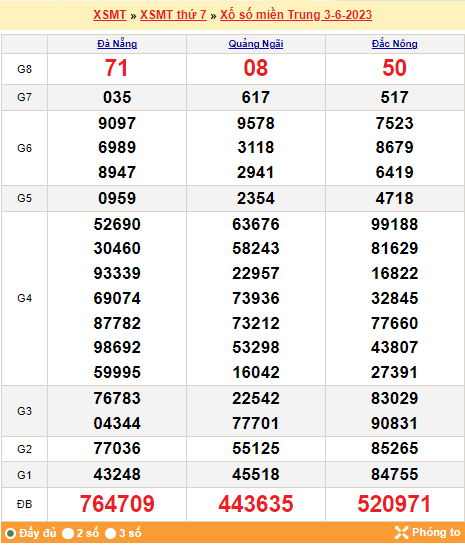Click Đà Nẵng special prize 764709
The width and height of the screenshot is (465, 545).
[117, 504]
